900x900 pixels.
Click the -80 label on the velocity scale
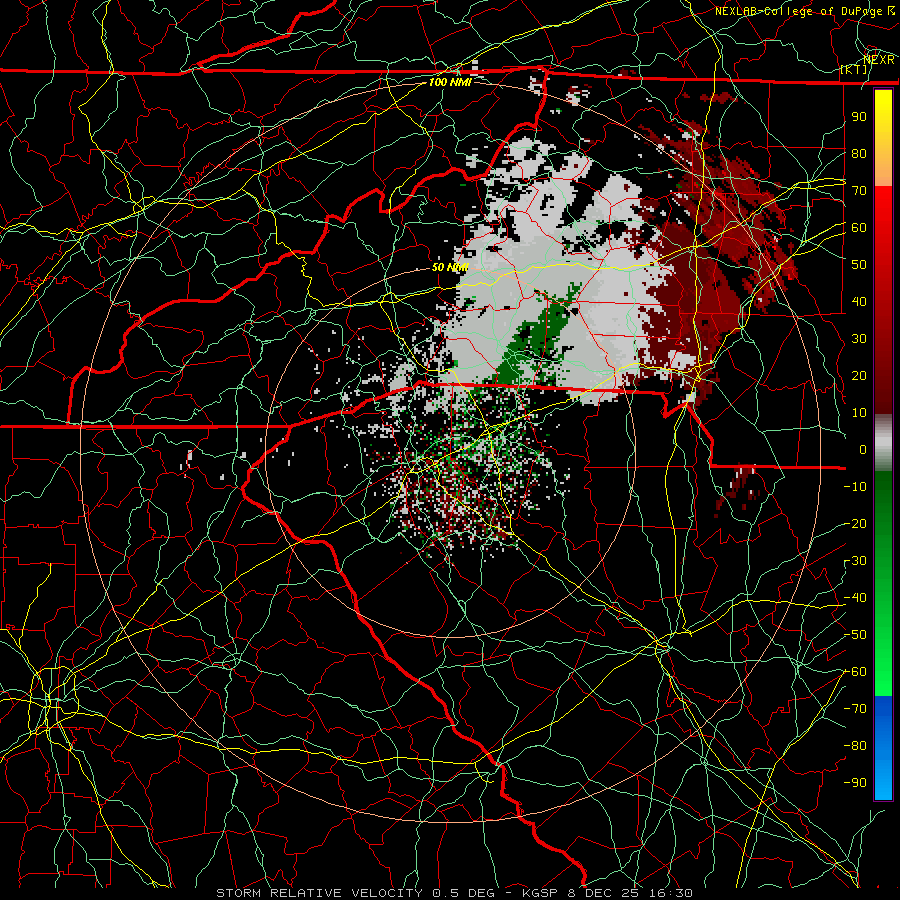tap(855, 746)
